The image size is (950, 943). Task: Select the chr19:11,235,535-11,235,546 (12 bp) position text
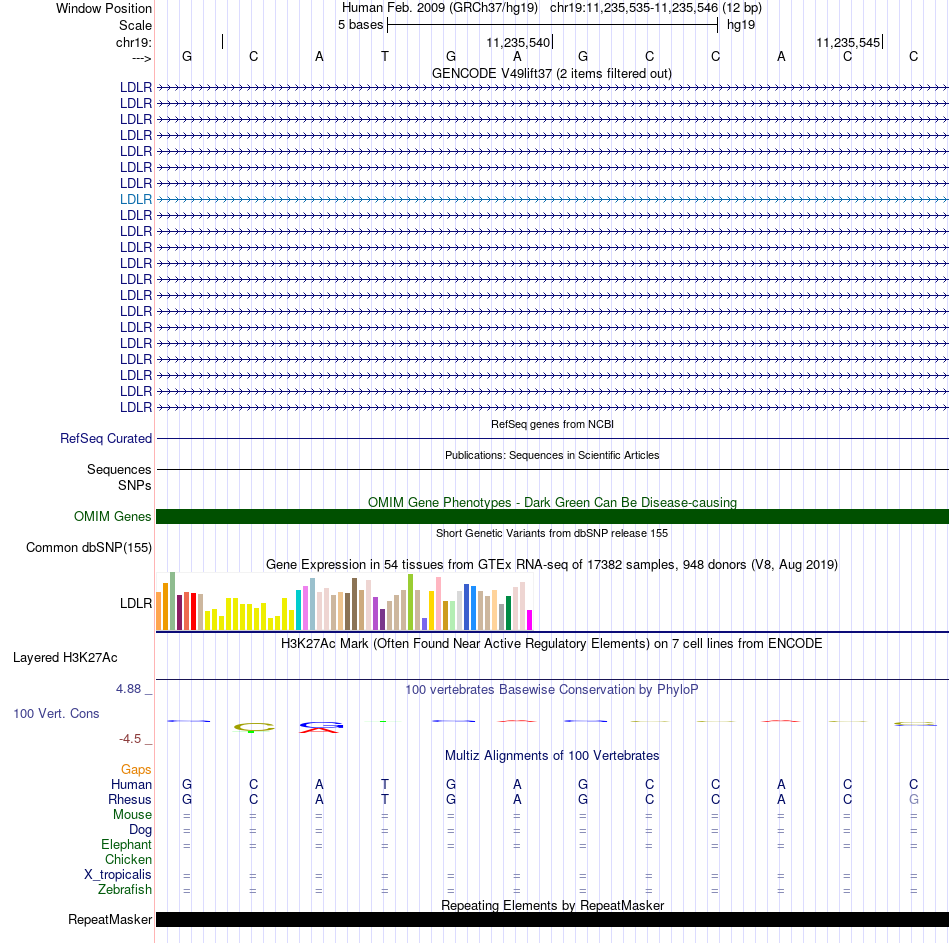[x=656, y=8]
